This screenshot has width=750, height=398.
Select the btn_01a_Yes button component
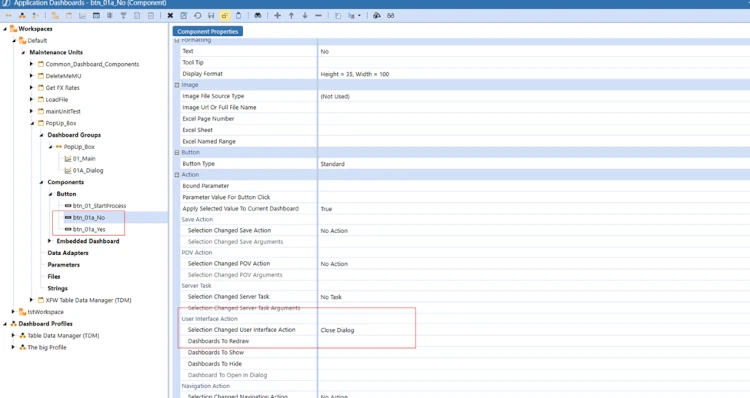(x=89, y=230)
